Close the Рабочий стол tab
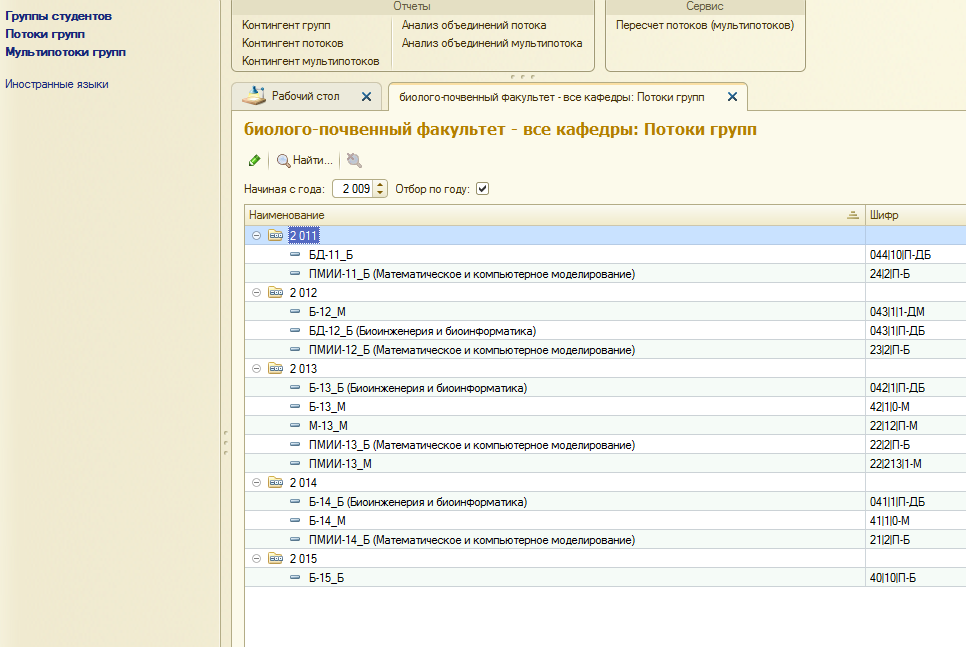Screen dimensions: 966x647 coord(367,97)
